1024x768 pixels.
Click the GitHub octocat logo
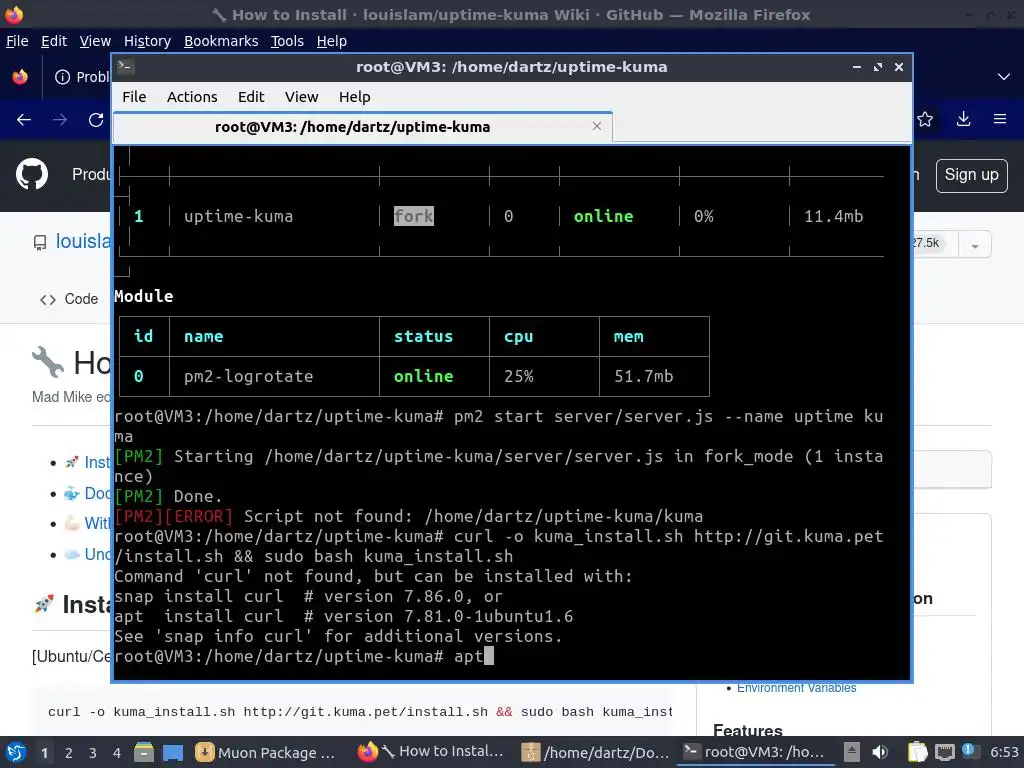click(x=31, y=174)
